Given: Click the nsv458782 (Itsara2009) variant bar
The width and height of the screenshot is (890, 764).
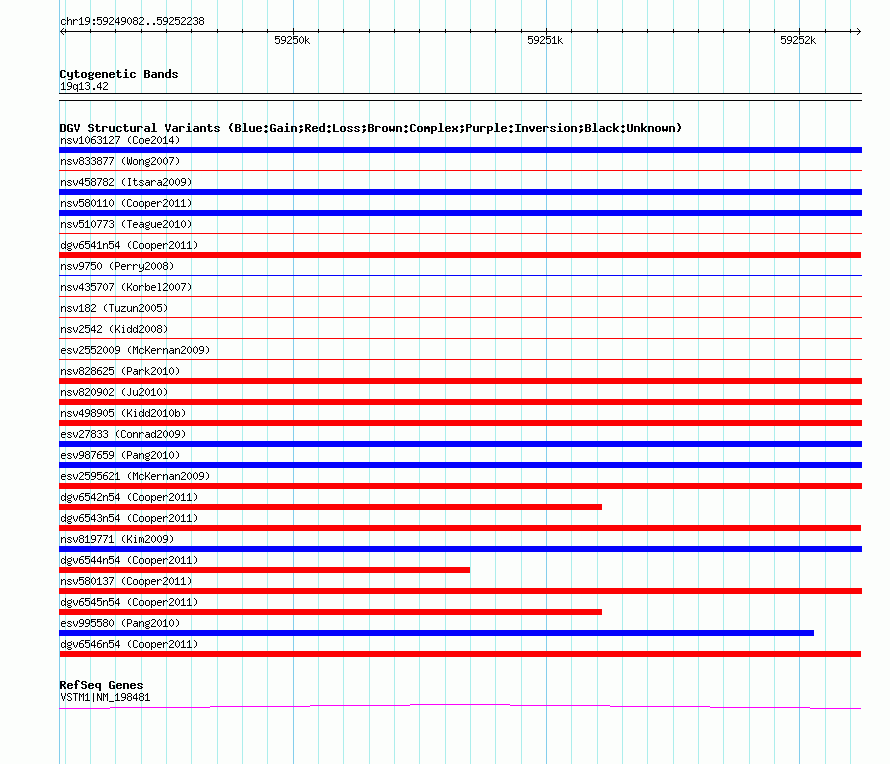Looking at the screenshot, I should pyautogui.click(x=460, y=192).
